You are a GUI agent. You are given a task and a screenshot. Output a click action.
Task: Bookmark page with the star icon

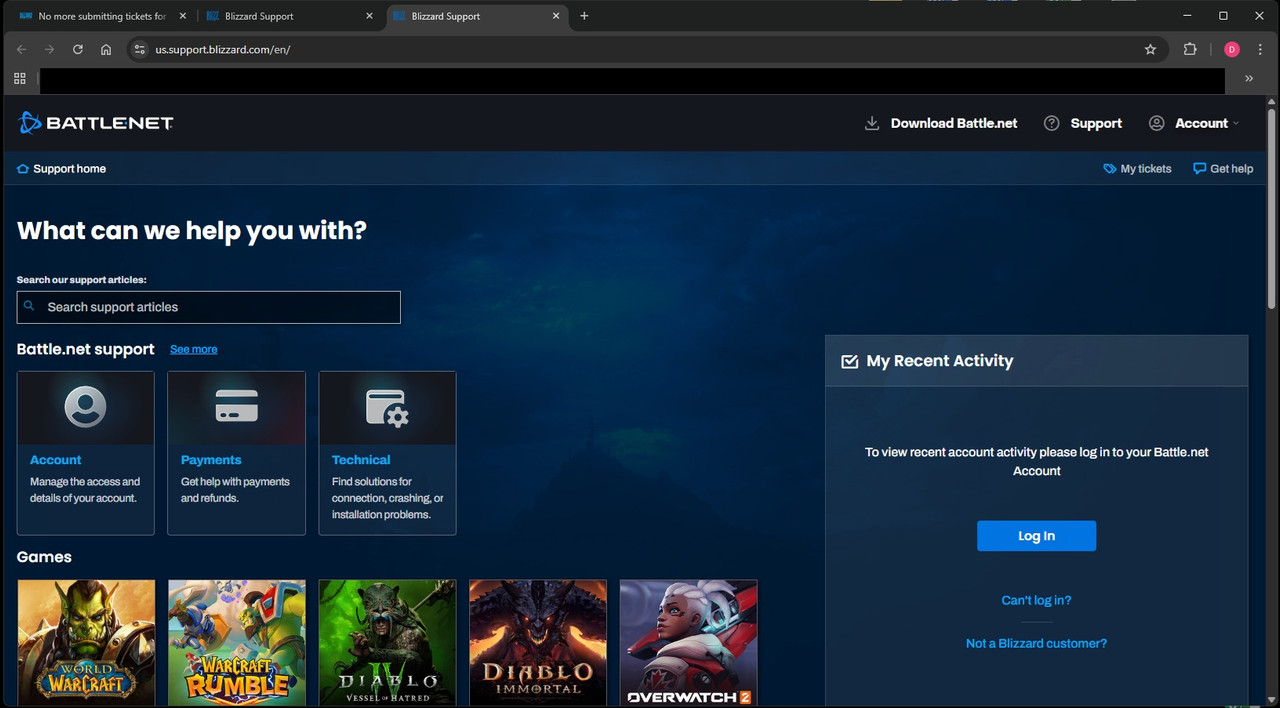[x=1150, y=49]
